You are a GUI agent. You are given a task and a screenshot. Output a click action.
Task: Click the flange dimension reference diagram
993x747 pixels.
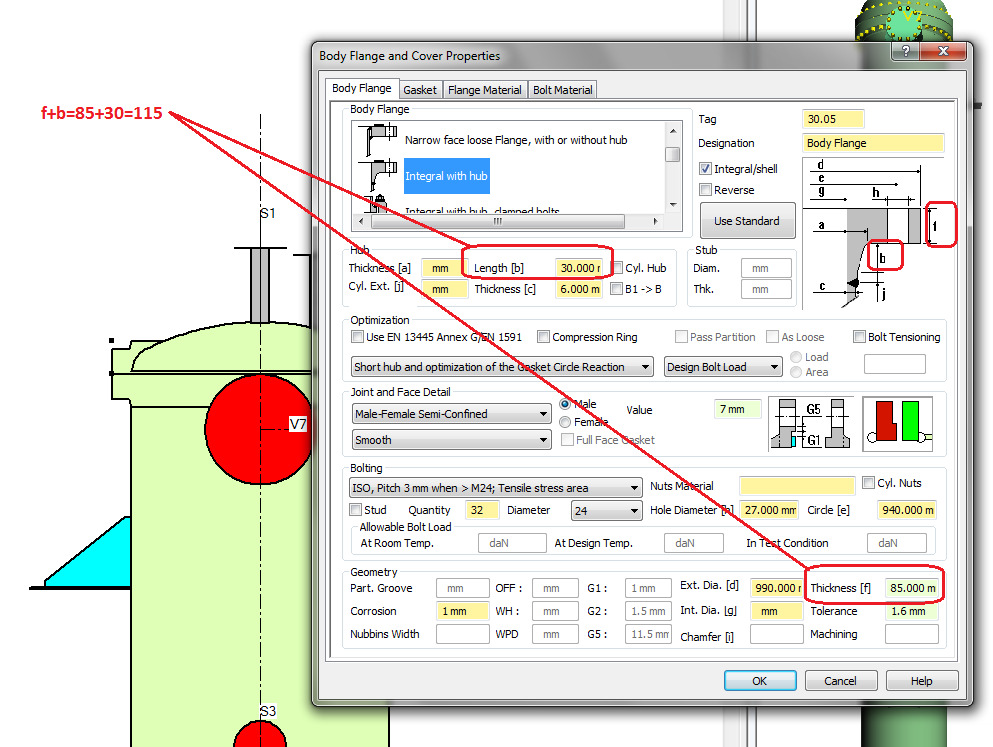coord(872,232)
